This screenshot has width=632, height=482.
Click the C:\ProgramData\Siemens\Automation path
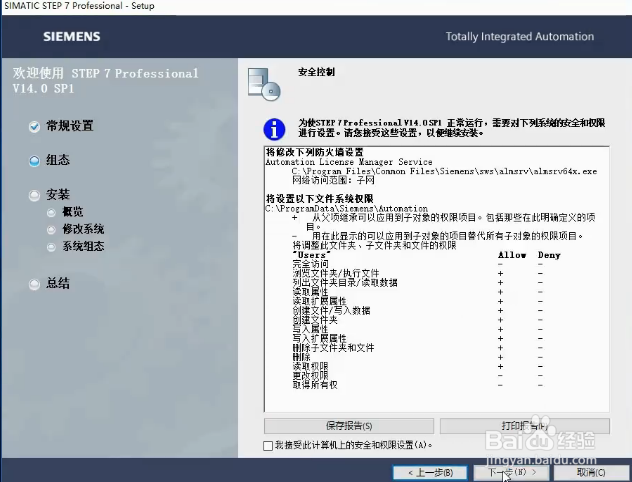[347, 209]
